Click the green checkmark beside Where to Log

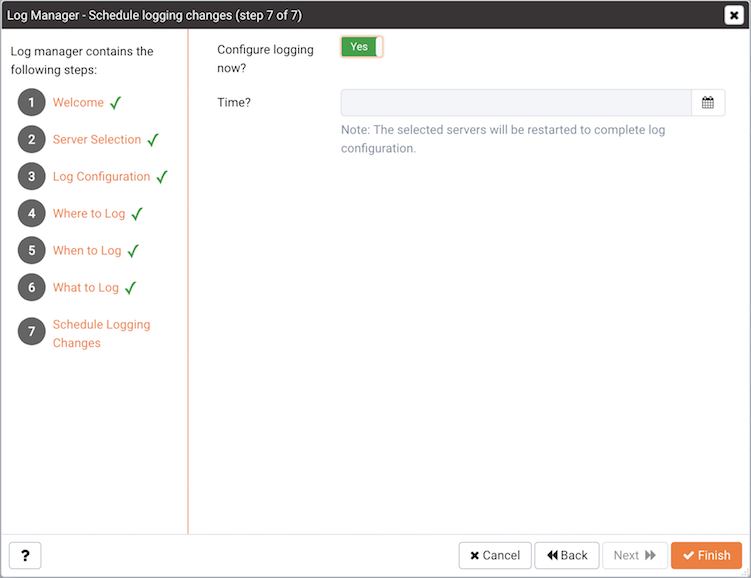click(137, 214)
